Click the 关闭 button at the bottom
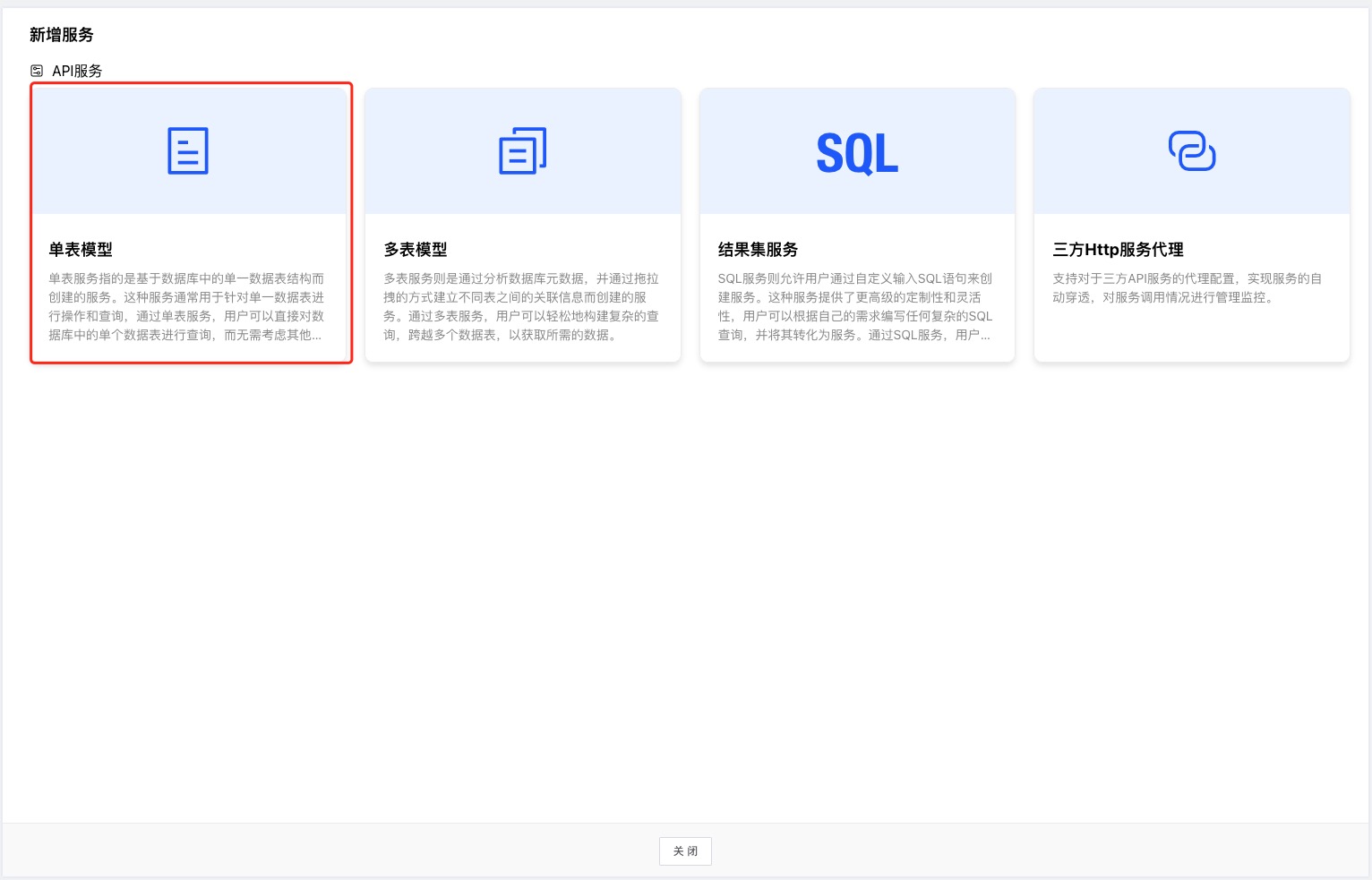 [684, 850]
